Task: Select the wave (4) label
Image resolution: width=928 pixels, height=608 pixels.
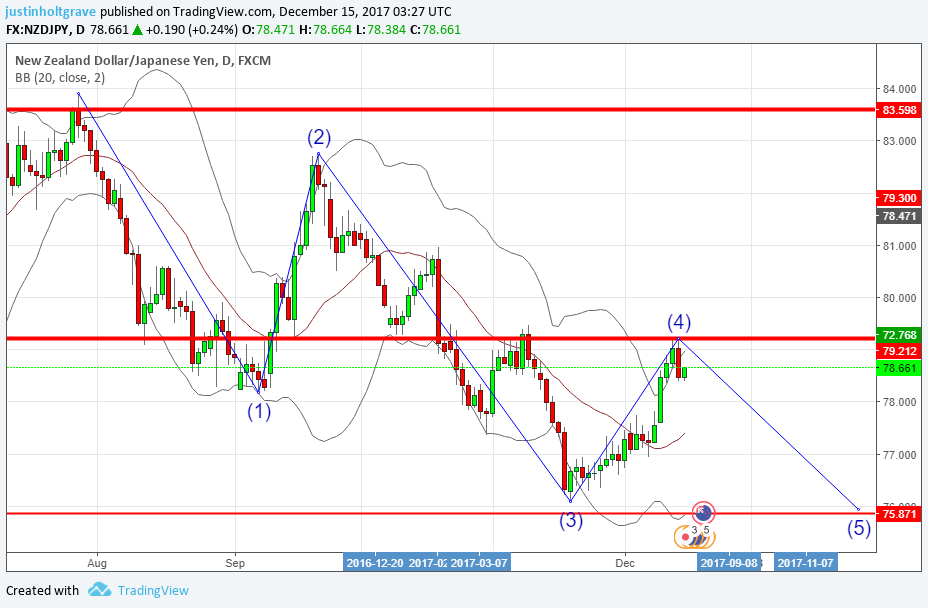Action: pyautogui.click(x=679, y=323)
